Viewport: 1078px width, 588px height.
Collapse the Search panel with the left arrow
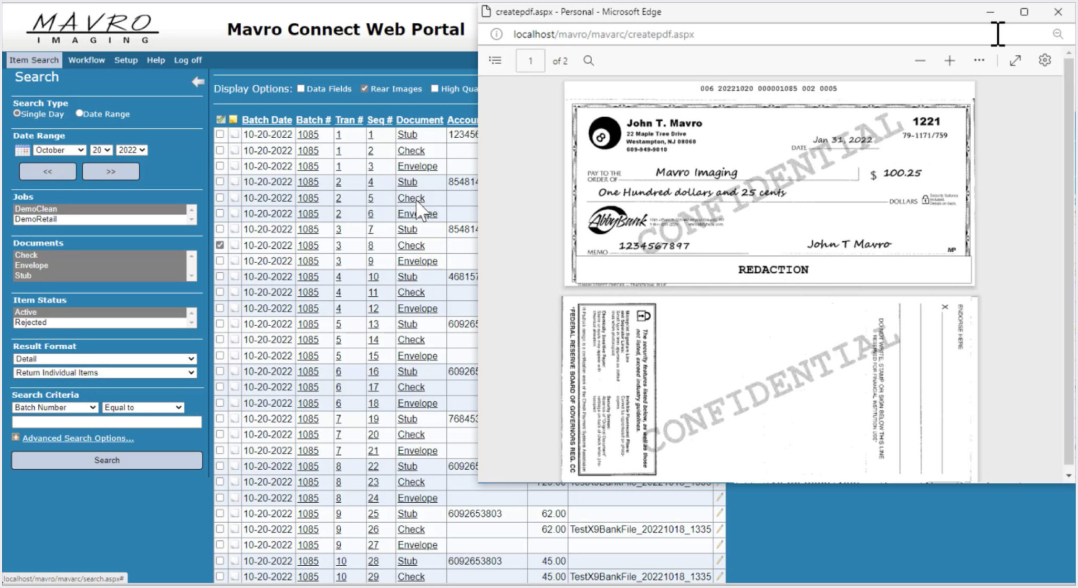(x=198, y=82)
